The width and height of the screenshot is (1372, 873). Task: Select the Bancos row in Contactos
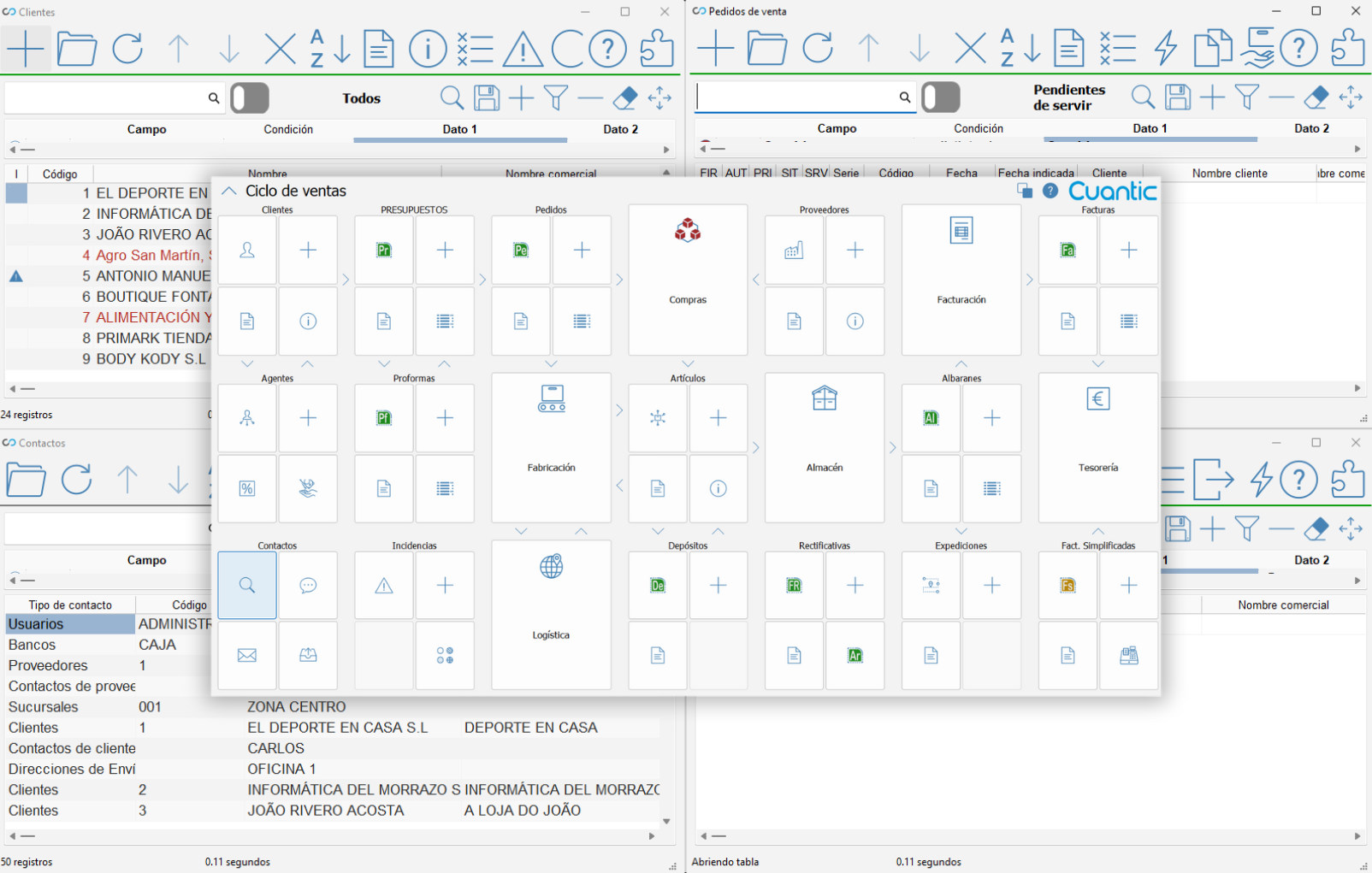click(332, 645)
